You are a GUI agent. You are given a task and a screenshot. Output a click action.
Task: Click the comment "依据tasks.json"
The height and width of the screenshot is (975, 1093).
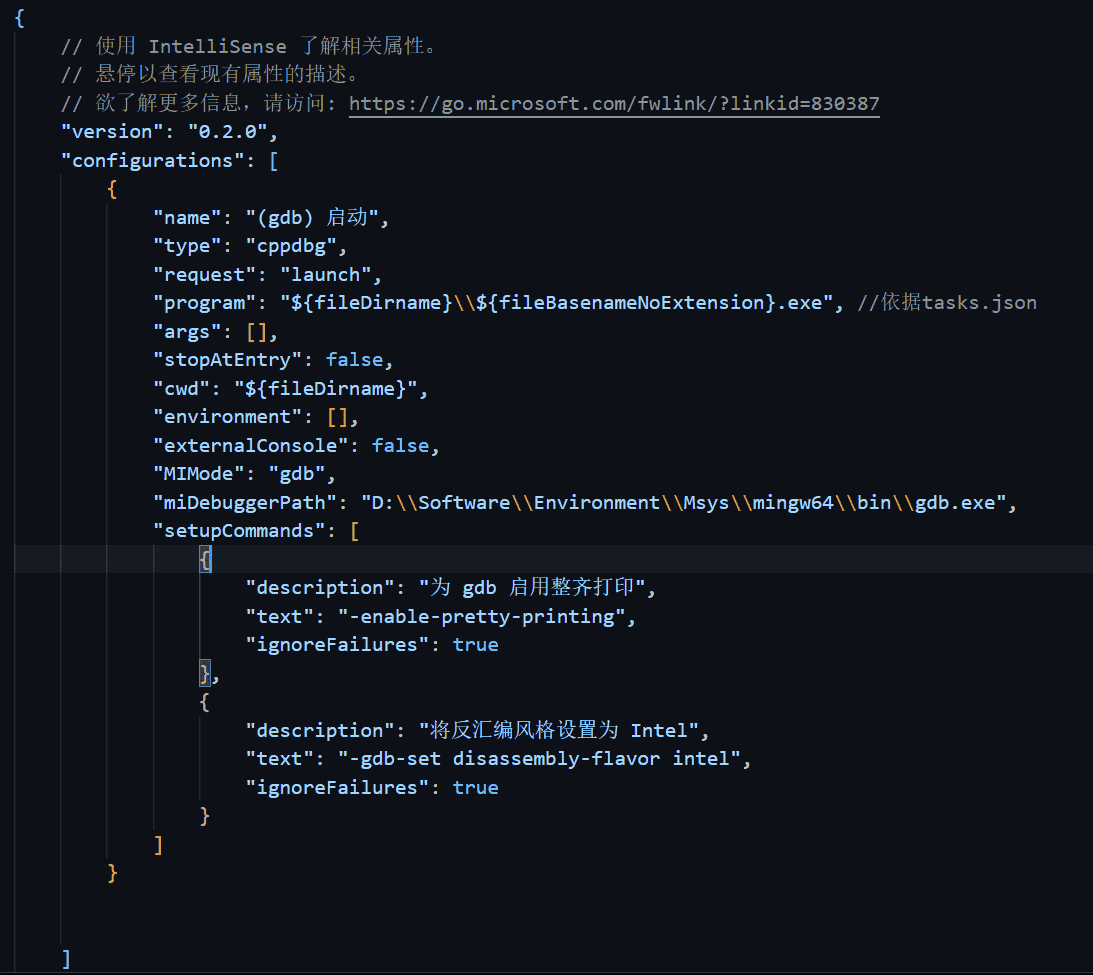pyautogui.click(x=944, y=302)
